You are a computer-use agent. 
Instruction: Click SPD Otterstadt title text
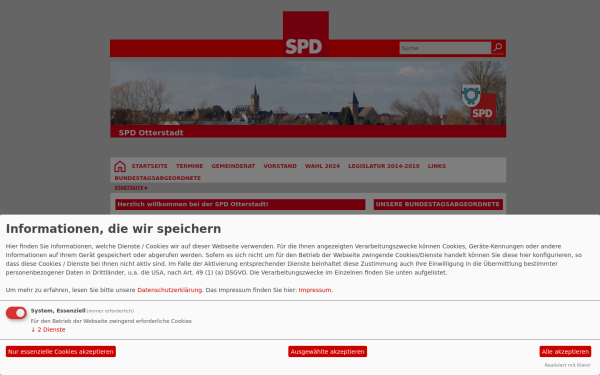point(151,132)
